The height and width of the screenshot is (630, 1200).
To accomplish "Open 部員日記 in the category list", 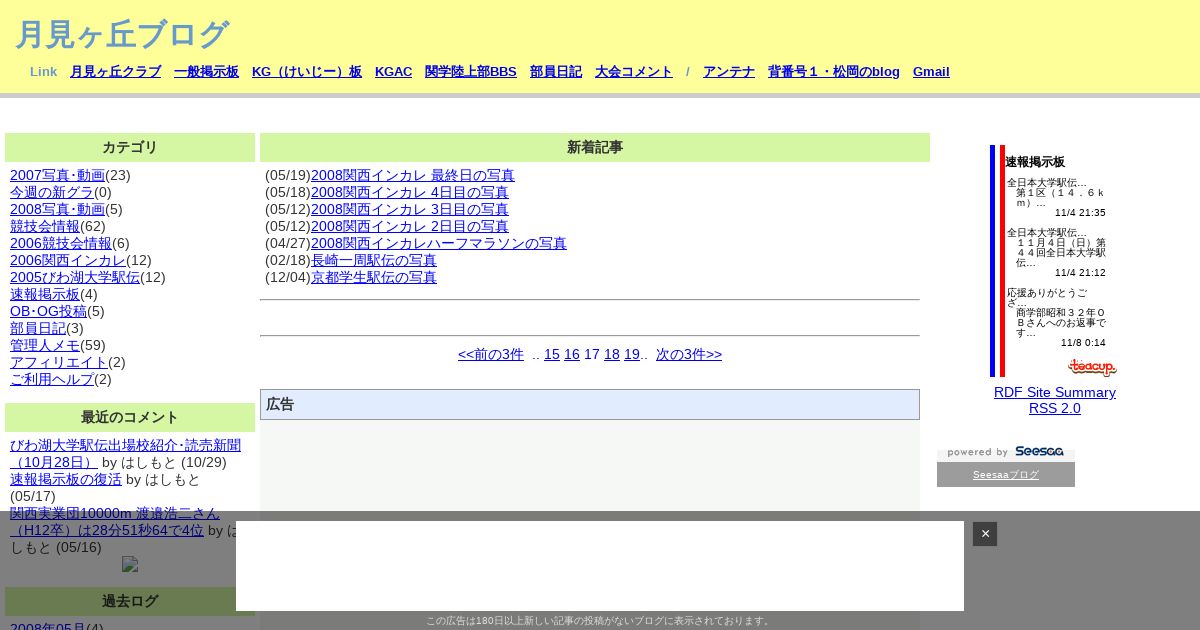I will [38, 328].
